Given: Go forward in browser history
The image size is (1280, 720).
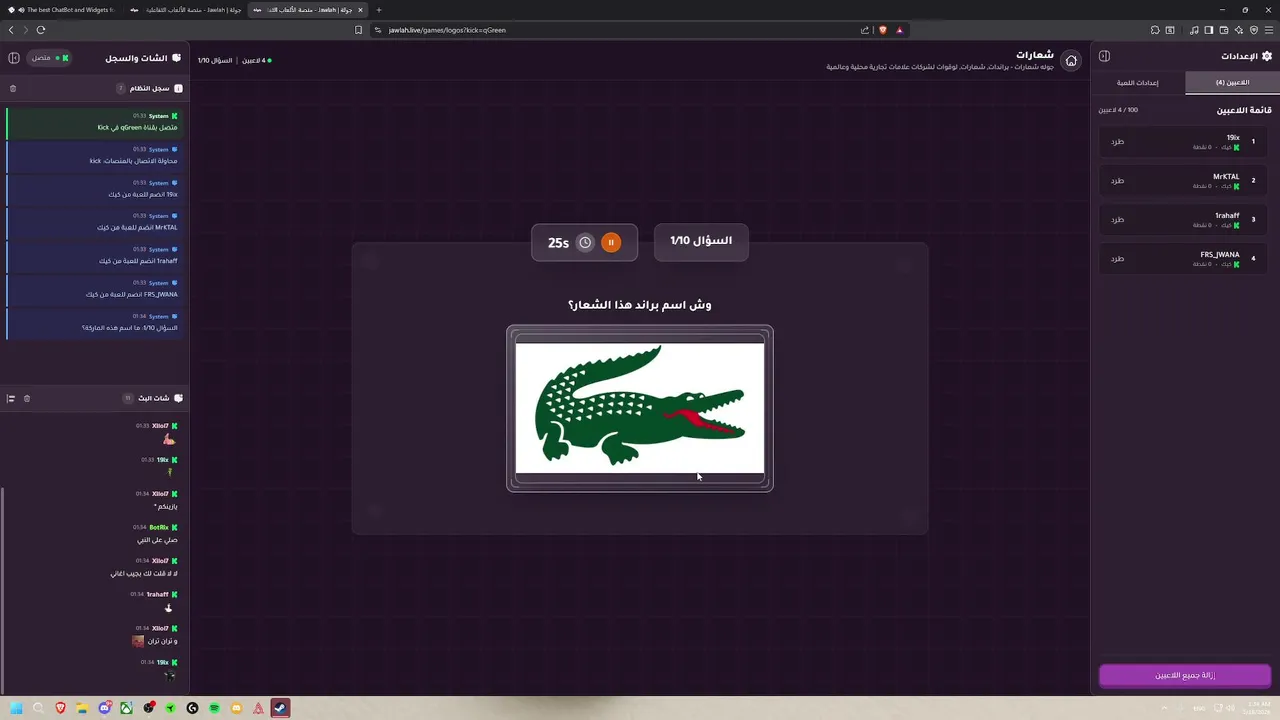Looking at the screenshot, I should 25,30.
